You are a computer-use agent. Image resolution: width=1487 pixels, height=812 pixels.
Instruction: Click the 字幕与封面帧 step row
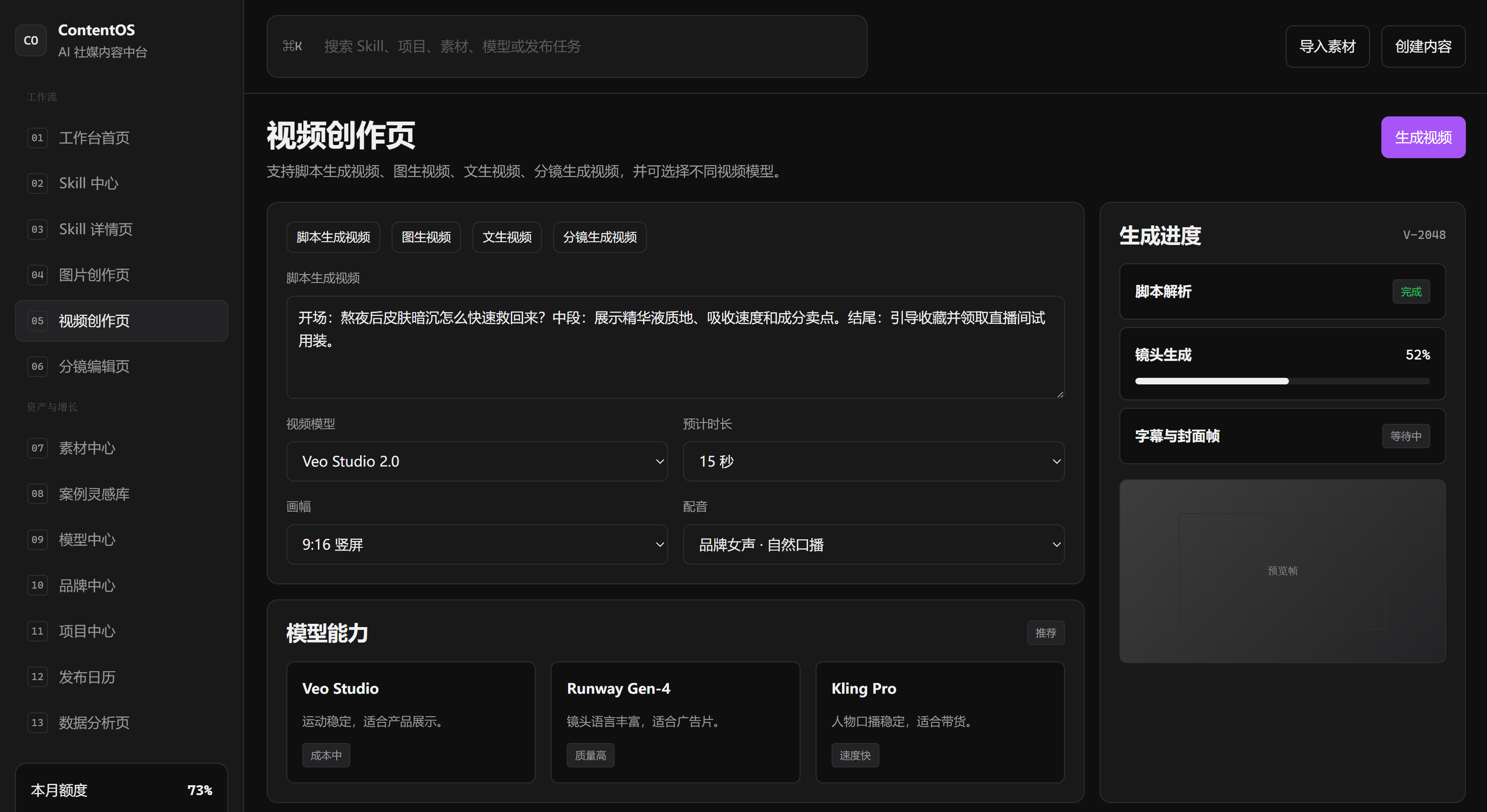pos(1282,436)
